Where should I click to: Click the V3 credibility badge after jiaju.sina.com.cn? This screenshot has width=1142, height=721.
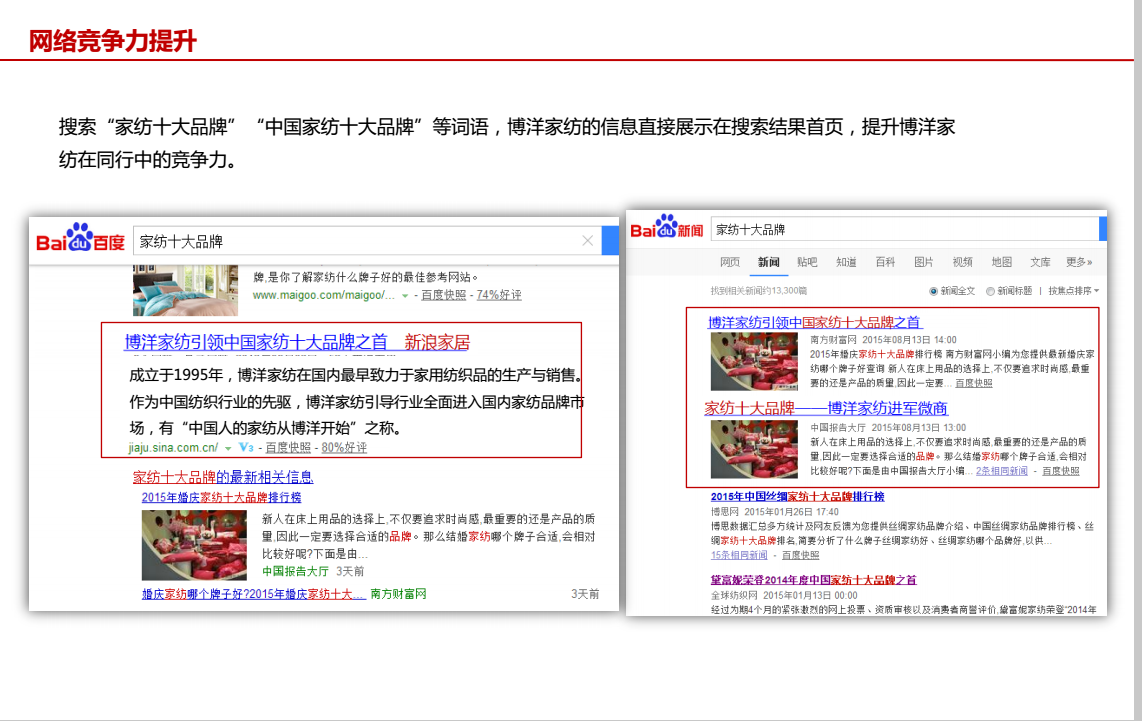coord(246,448)
